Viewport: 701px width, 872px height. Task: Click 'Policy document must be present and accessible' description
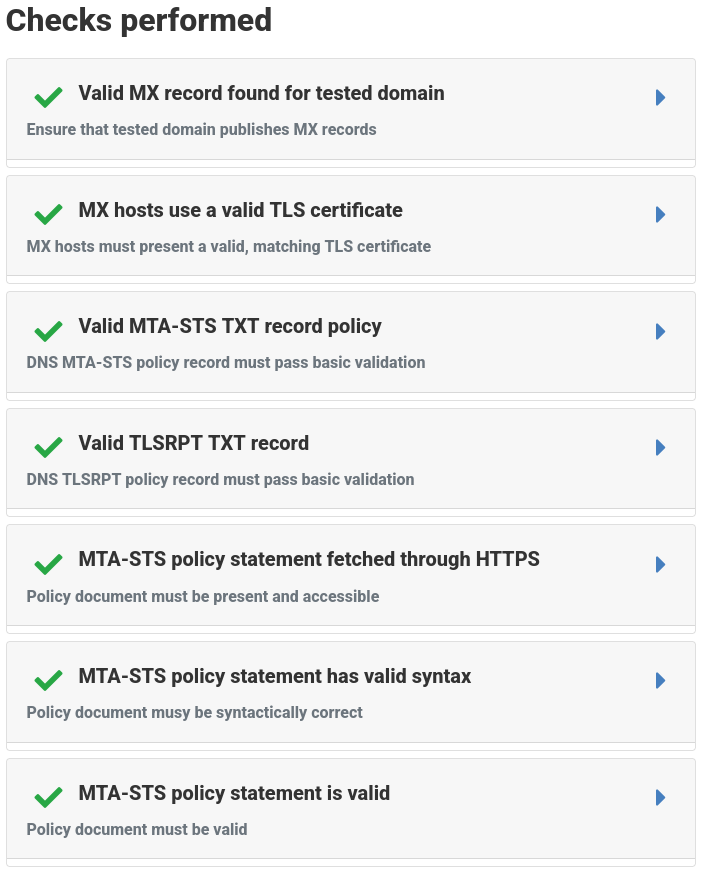[x=203, y=596]
